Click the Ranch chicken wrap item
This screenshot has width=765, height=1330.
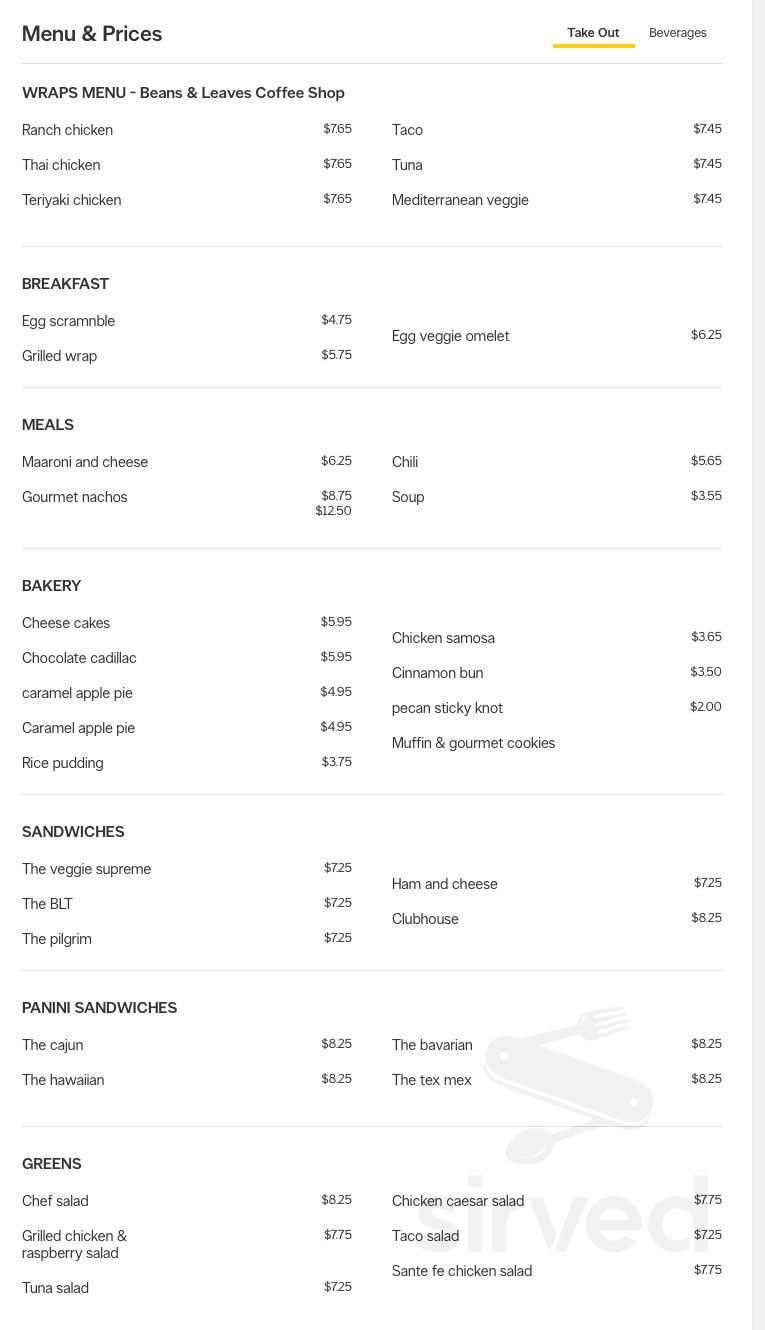pyautogui.click(x=67, y=130)
